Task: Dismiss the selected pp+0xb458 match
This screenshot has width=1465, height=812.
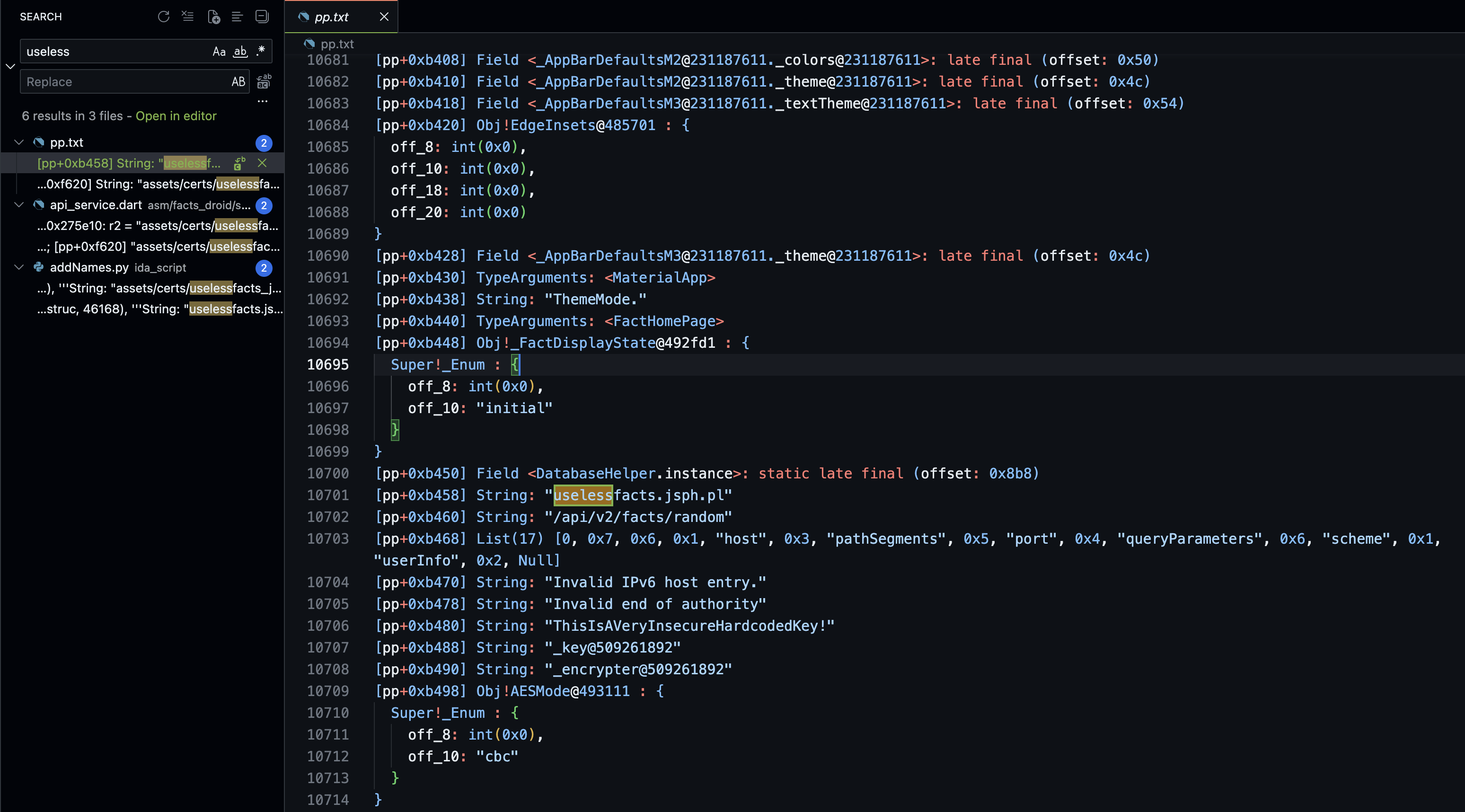Action: point(262,163)
